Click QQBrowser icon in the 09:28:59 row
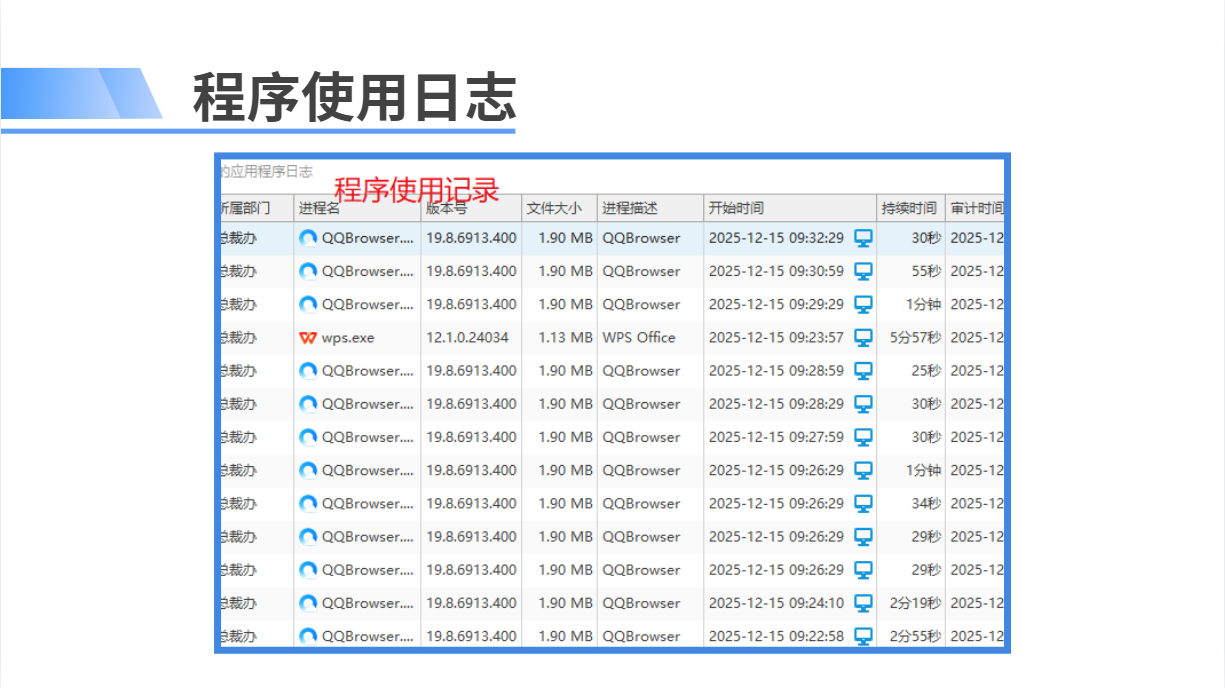 (308, 371)
